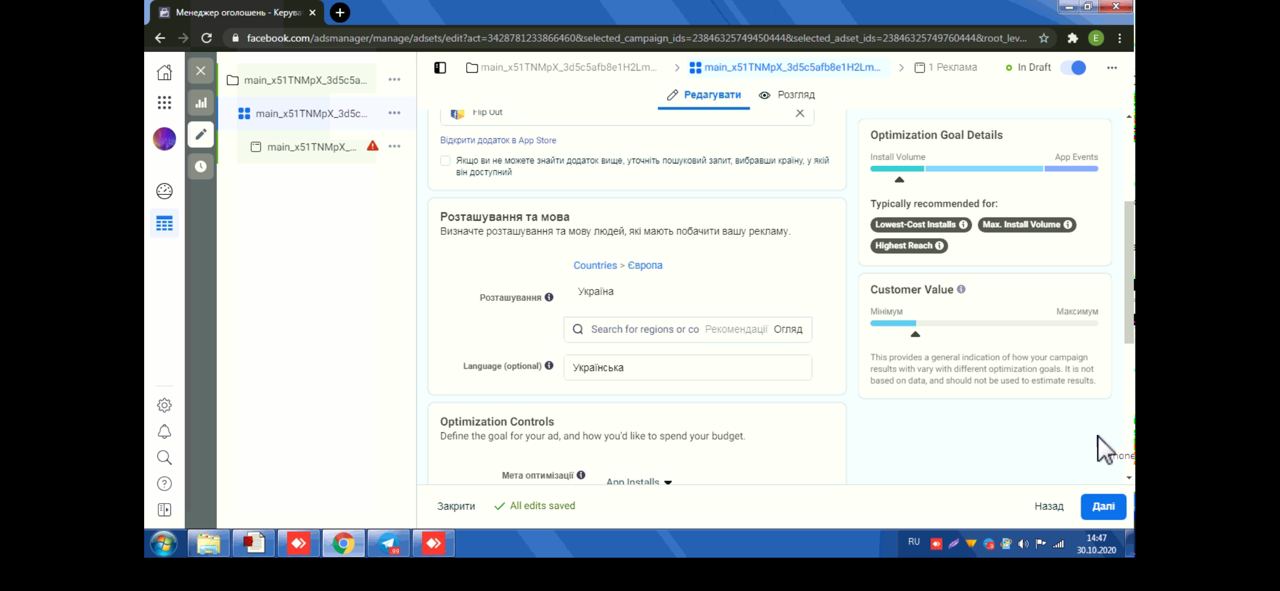Click the Countries breadcrumb link
This screenshot has height=591, width=1280.
[595, 265]
